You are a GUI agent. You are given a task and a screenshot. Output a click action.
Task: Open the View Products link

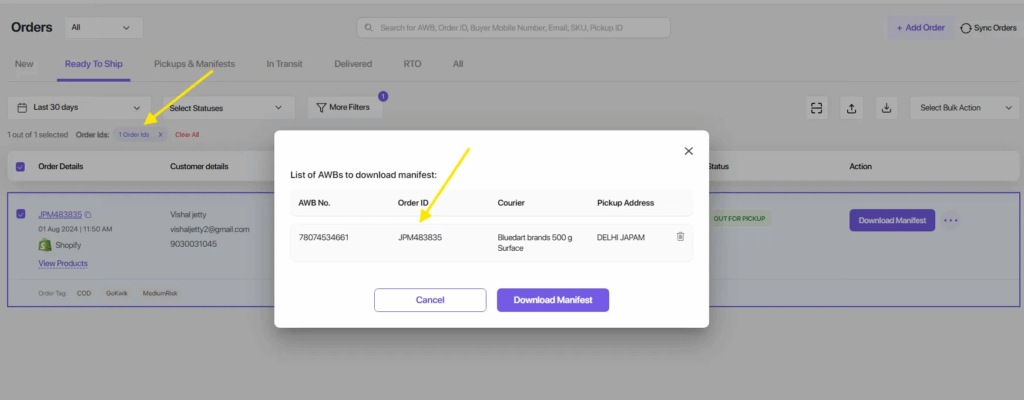[62, 263]
